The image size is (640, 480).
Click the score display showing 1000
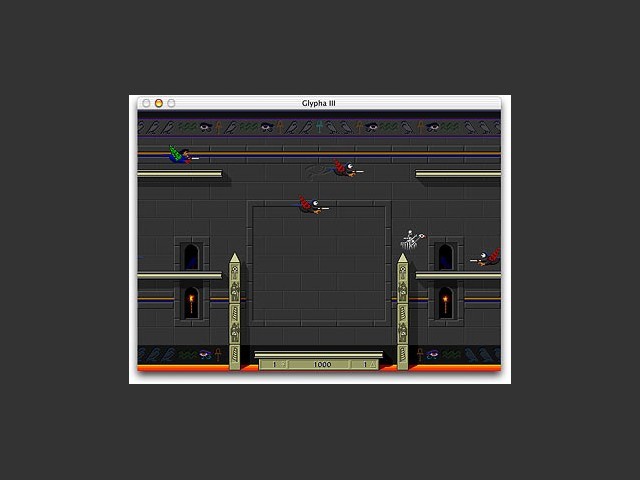pos(322,365)
